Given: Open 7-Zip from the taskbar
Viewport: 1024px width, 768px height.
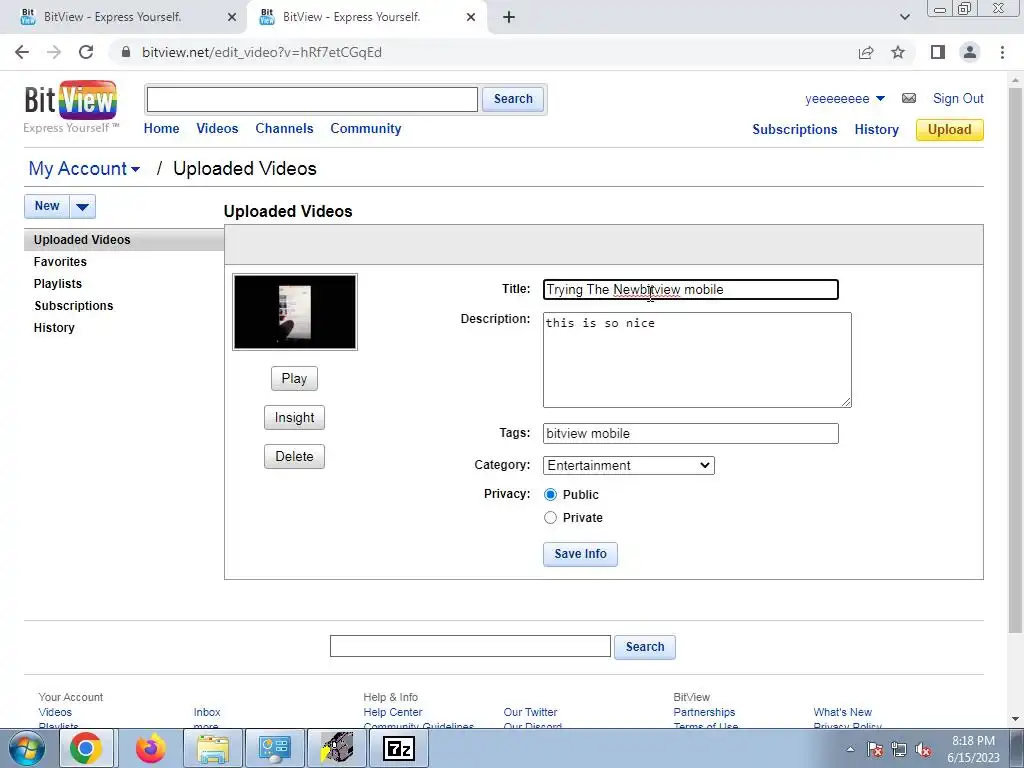Looking at the screenshot, I should (x=399, y=748).
